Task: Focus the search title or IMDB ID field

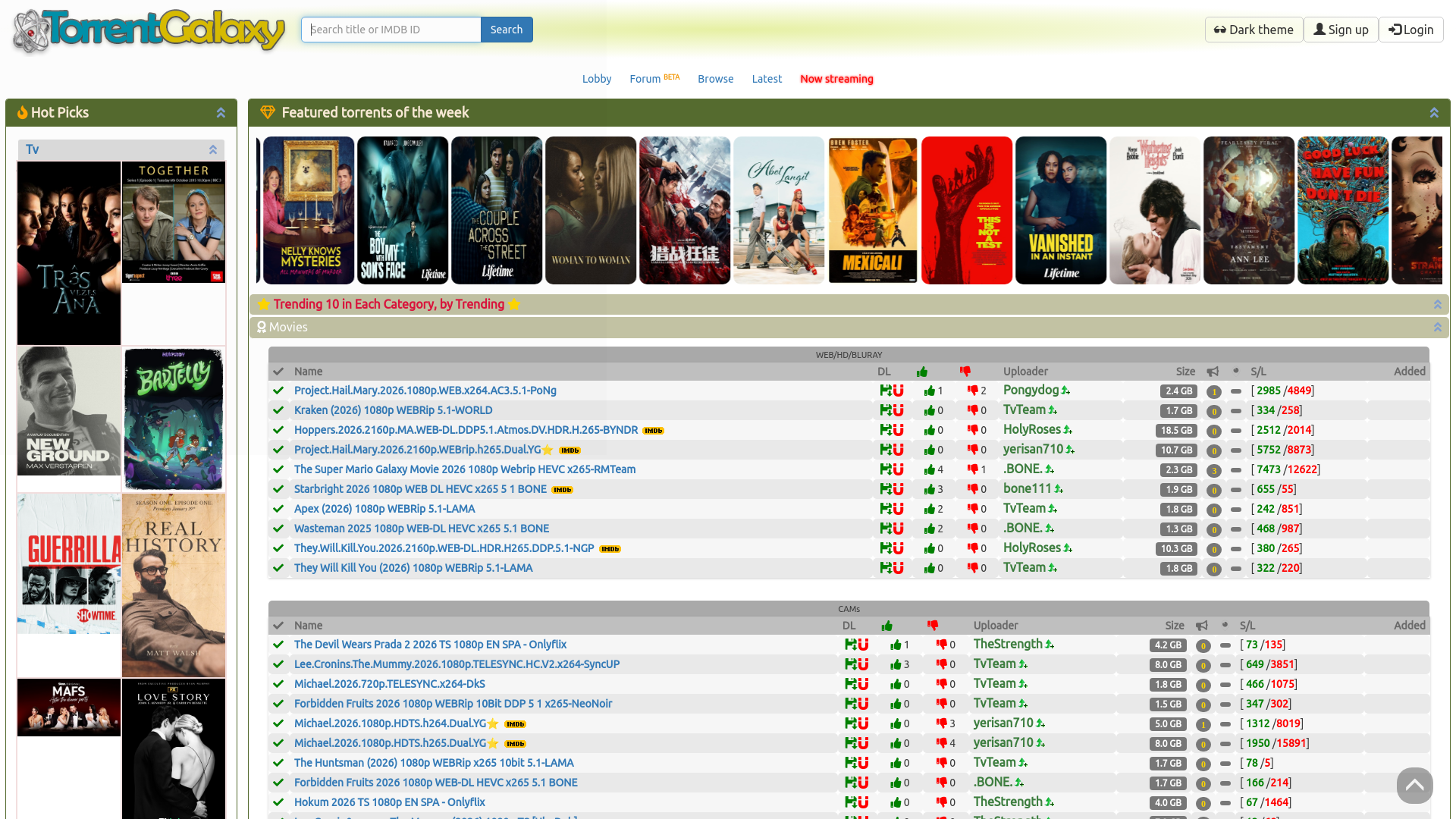Action: coord(391,30)
